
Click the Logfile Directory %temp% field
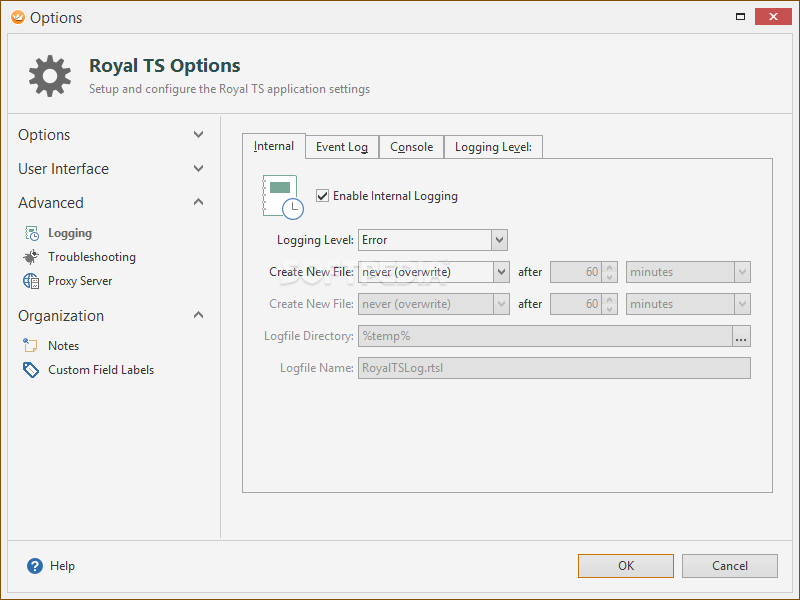point(545,336)
